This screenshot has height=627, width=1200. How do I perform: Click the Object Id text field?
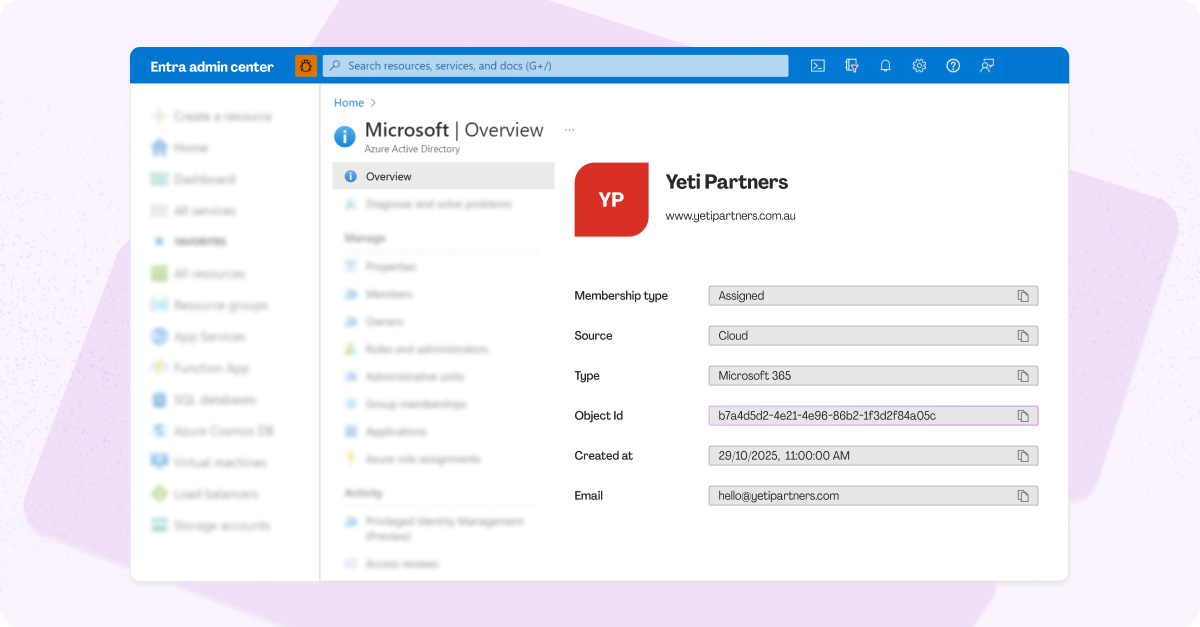(860, 416)
